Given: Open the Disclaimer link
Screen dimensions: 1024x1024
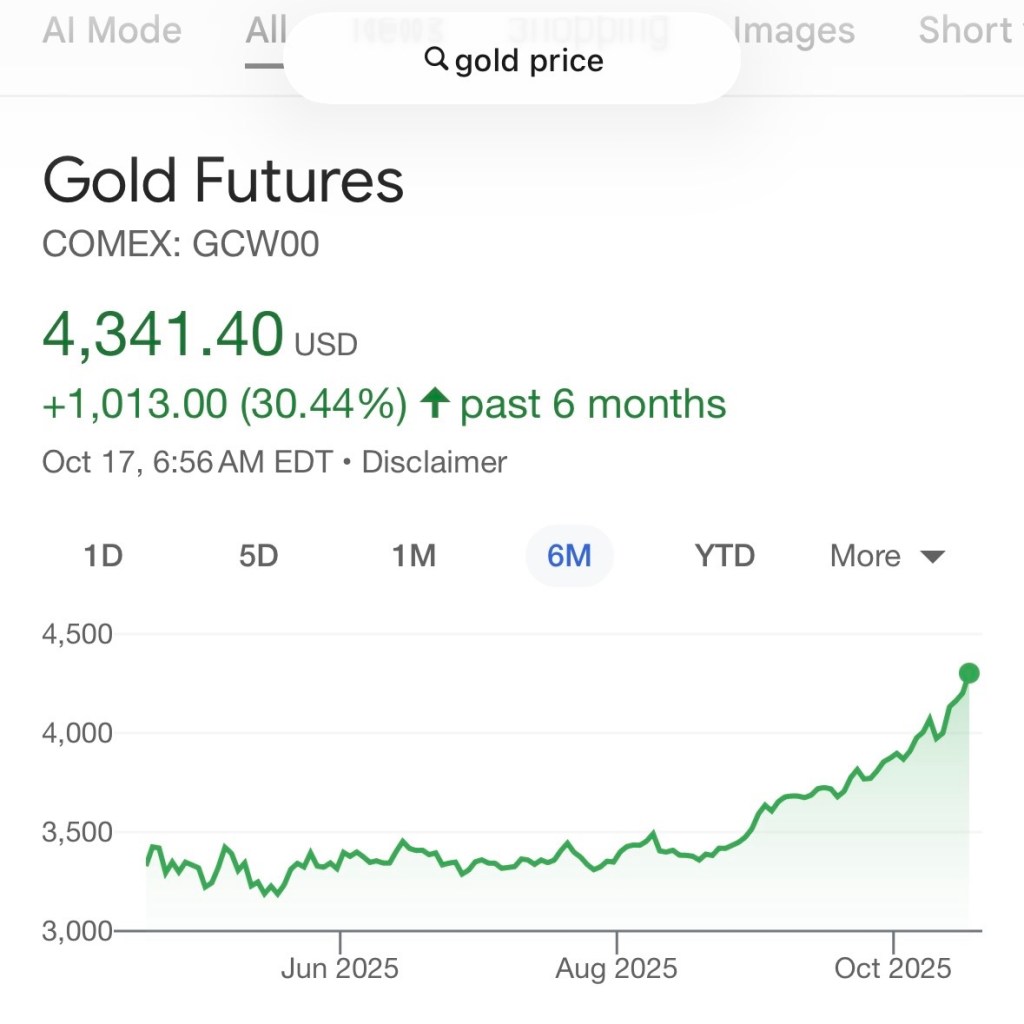Looking at the screenshot, I should coord(434,462).
